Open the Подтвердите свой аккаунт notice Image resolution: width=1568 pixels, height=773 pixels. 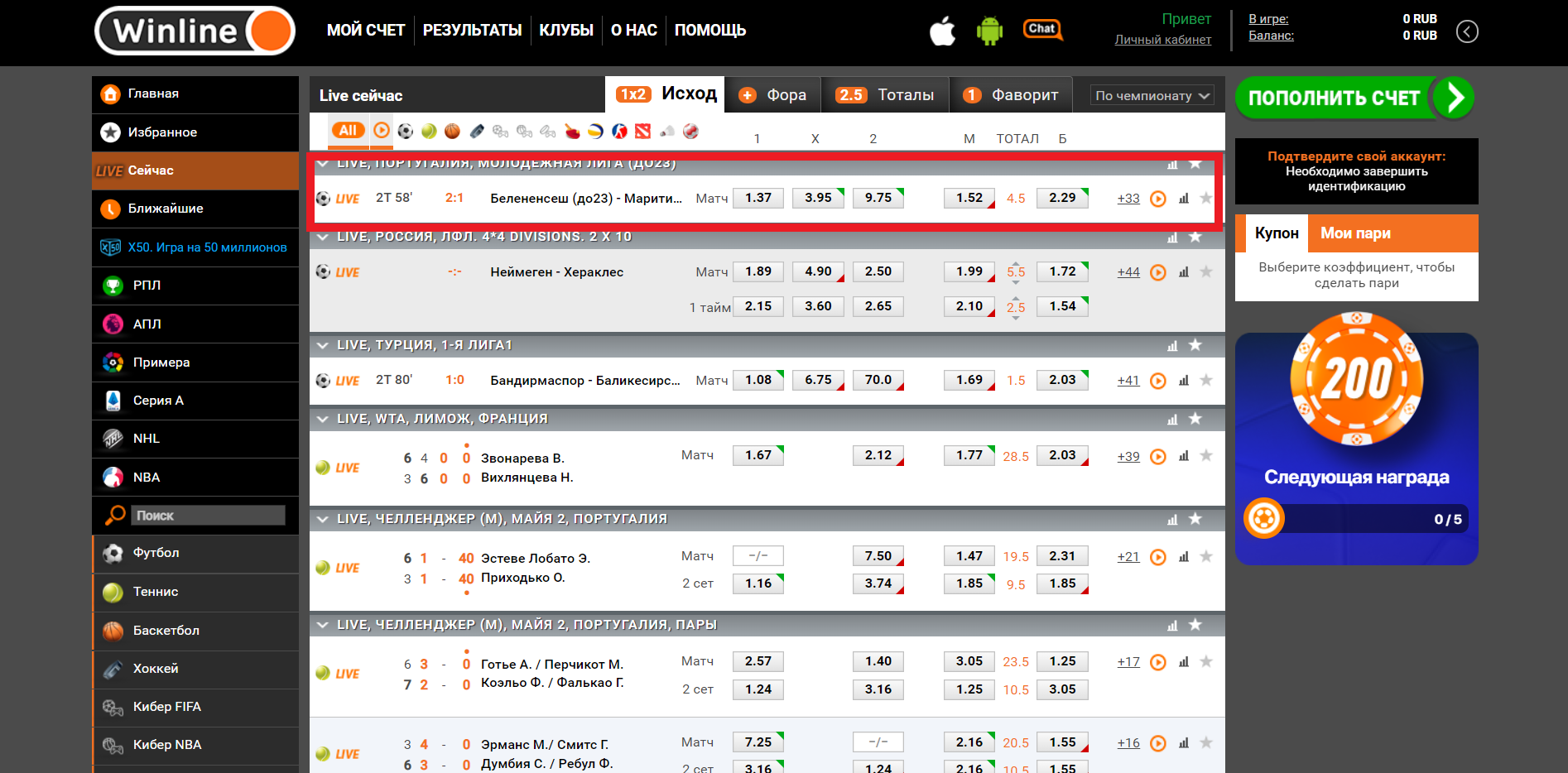click(x=1356, y=171)
